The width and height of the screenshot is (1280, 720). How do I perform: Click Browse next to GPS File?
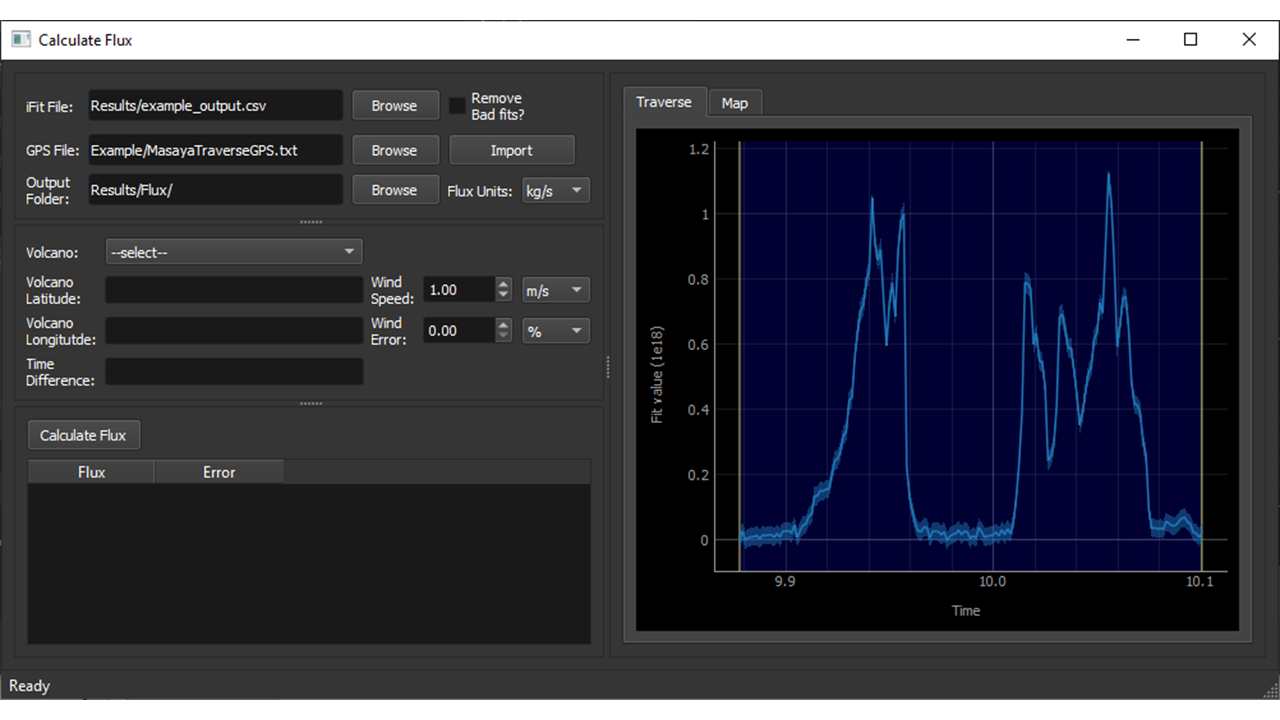pyautogui.click(x=395, y=150)
